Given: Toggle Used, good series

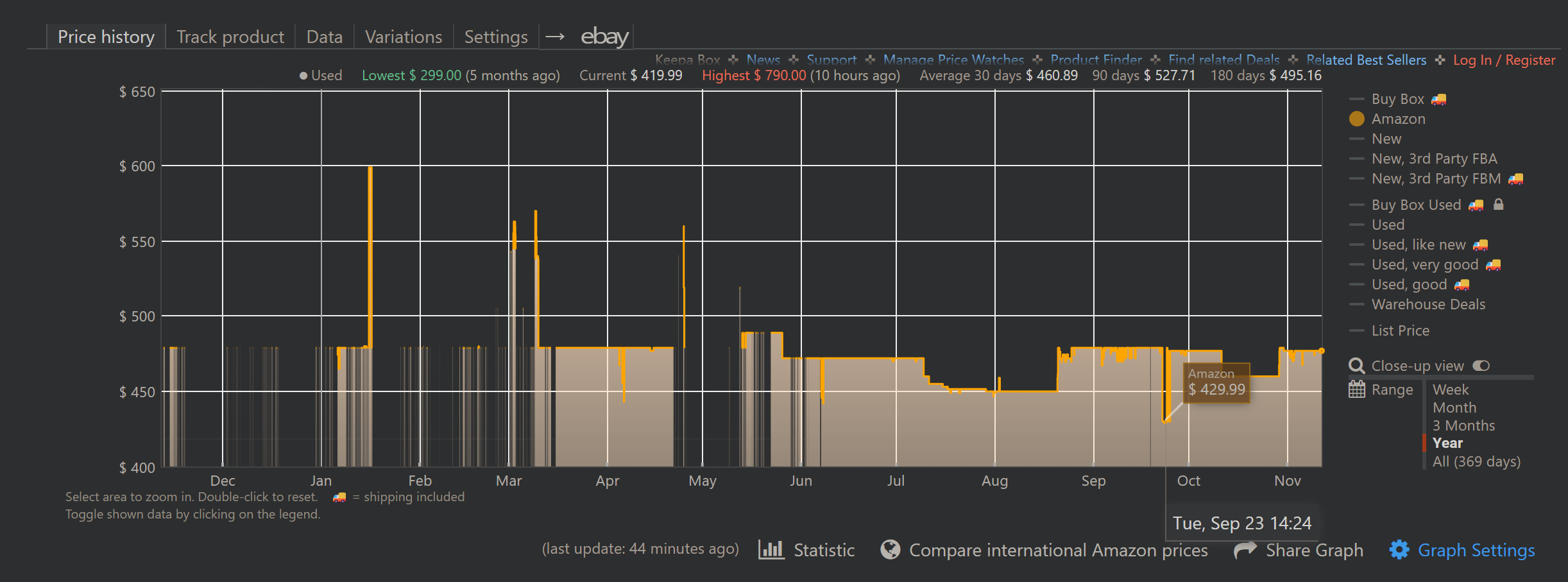Looking at the screenshot, I should coord(1409,284).
